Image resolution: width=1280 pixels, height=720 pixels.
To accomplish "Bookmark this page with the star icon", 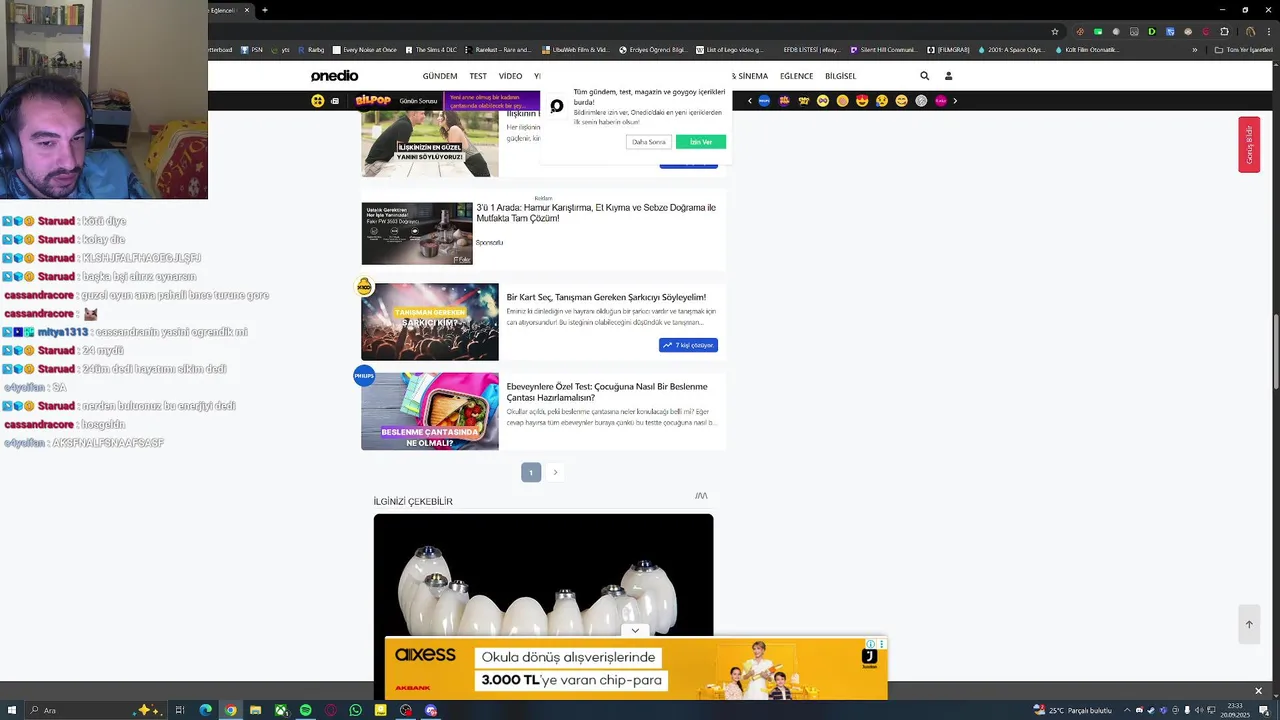I will (x=1054, y=32).
